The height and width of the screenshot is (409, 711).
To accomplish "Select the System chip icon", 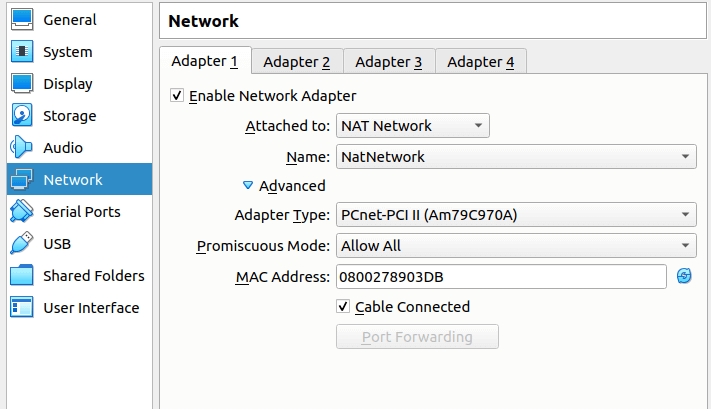I will click(x=22, y=51).
